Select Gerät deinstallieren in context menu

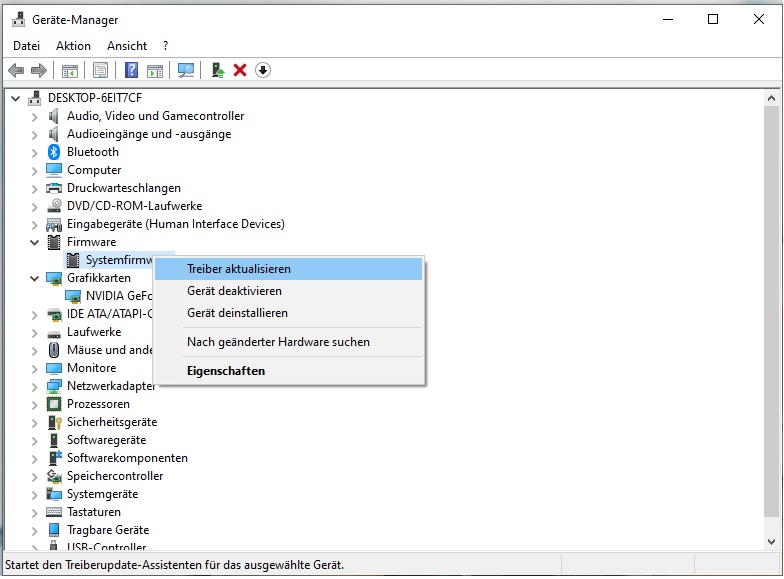point(237,313)
